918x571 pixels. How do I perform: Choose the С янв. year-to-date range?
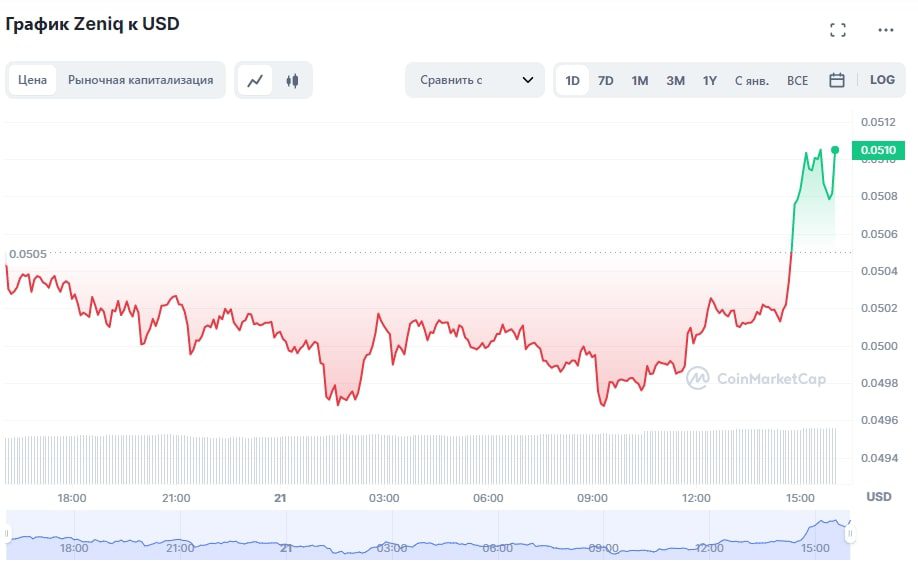coord(752,81)
